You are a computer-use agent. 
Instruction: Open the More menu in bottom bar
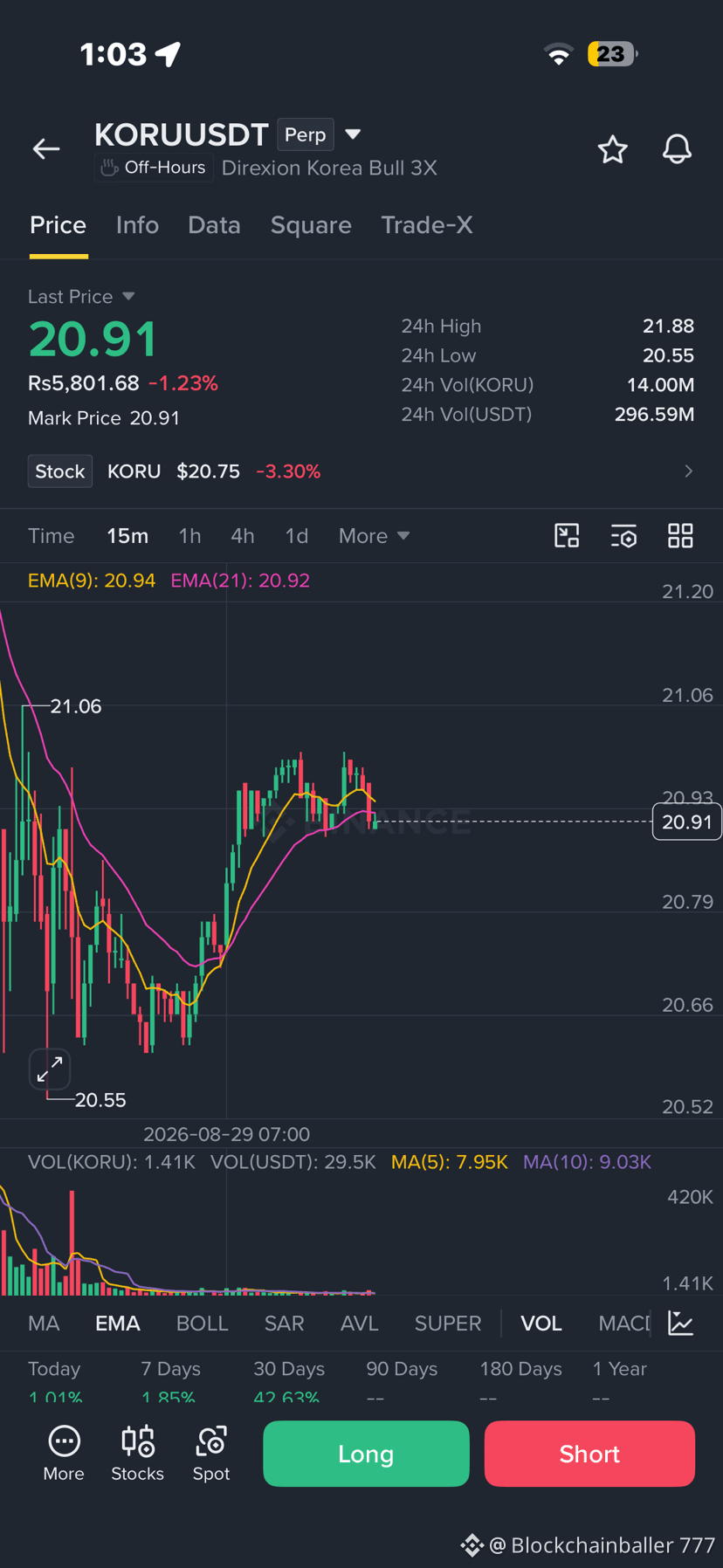tap(64, 1453)
